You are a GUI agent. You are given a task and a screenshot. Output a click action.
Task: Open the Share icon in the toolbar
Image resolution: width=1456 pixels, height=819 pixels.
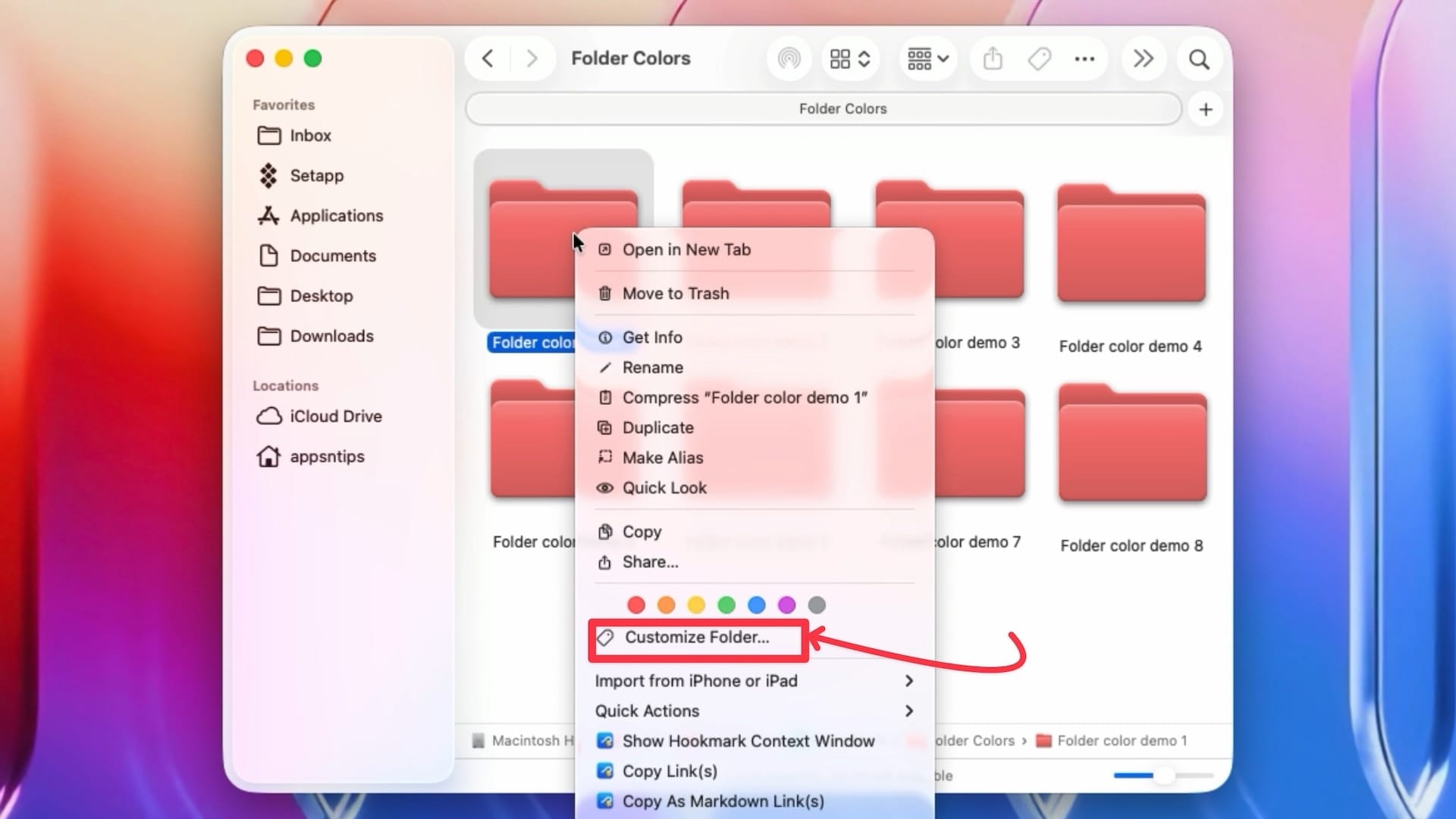tap(993, 58)
